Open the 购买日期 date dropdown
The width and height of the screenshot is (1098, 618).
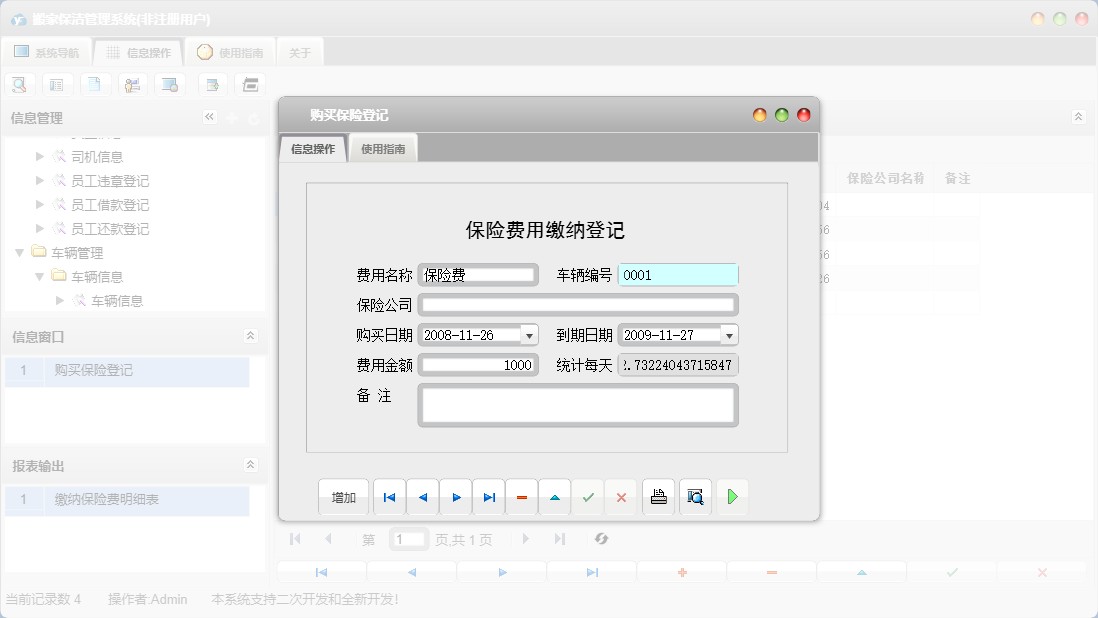click(x=531, y=334)
